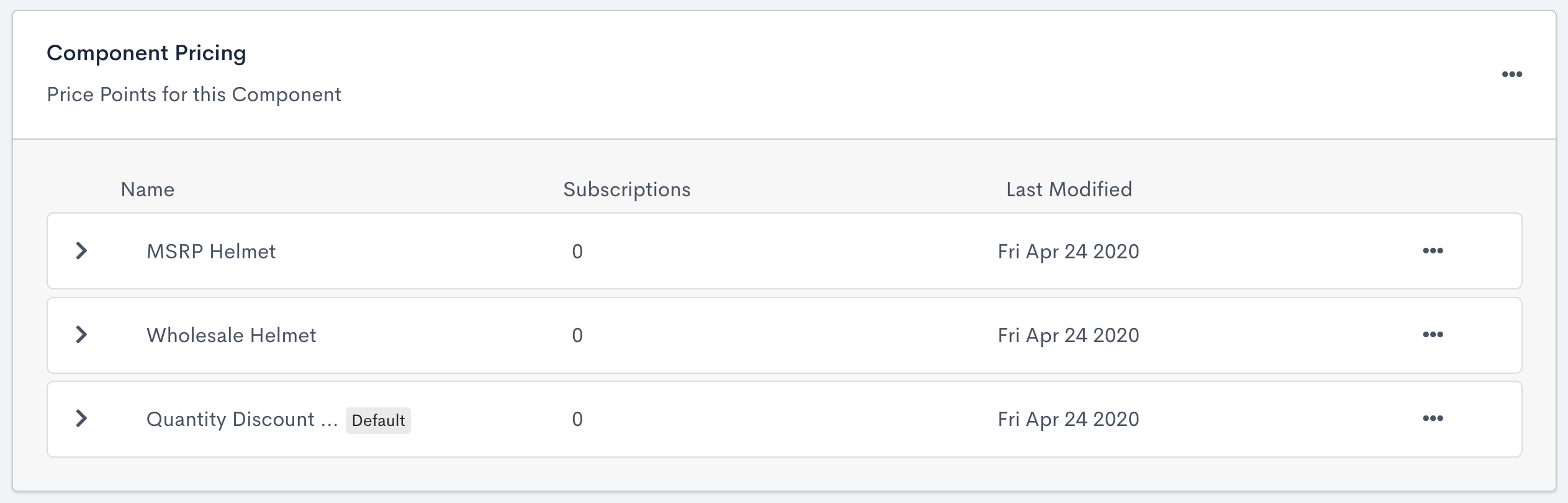Click the Last Modified column header
The height and width of the screenshot is (503, 1568).
point(1069,189)
